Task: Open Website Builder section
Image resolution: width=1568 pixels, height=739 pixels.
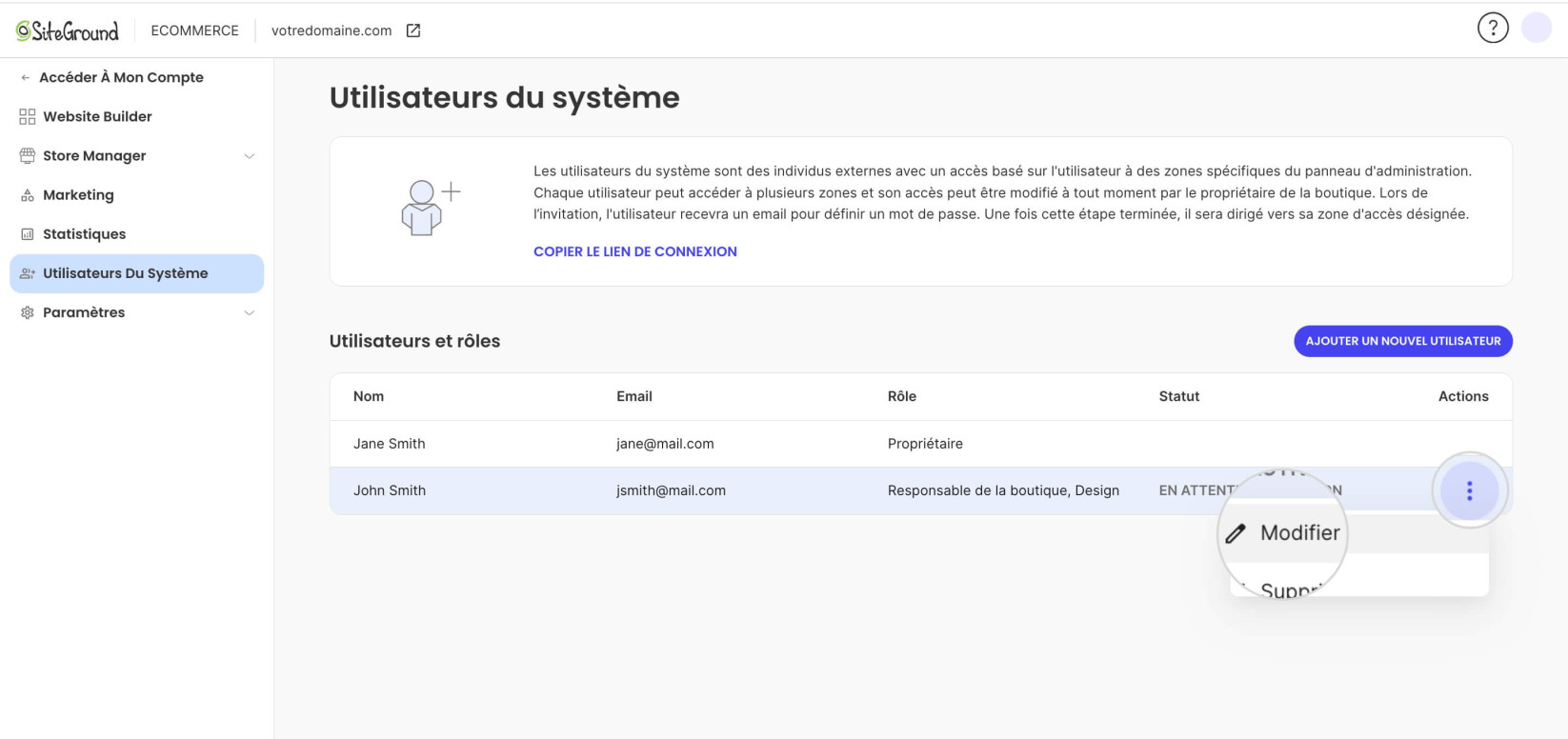Action: pyautogui.click(x=97, y=117)
